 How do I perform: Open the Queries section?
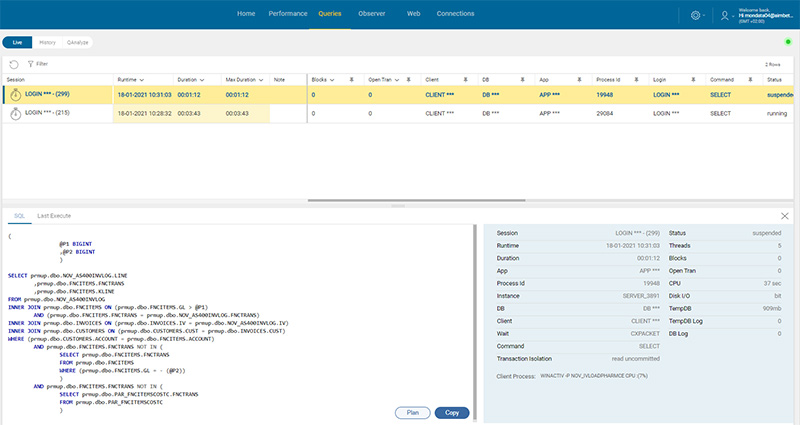pyautogui.click(x=330, y=14)
